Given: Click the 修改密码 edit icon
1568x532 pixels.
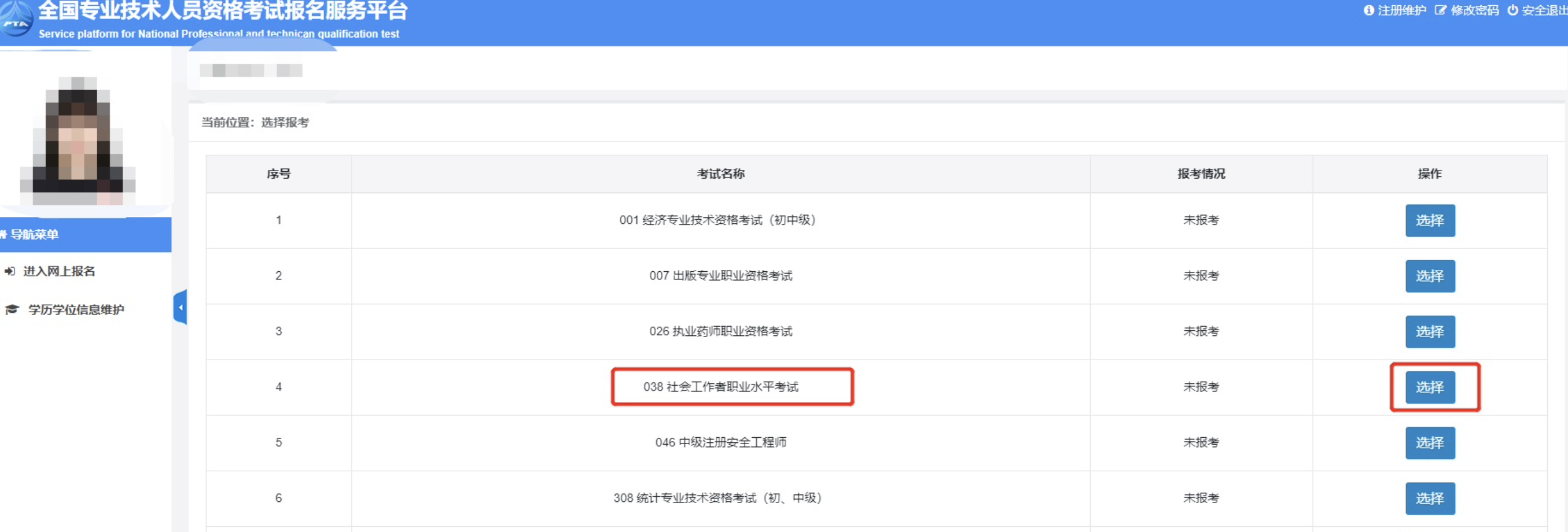Looking at the screenshot, I should click(1440, 10).
